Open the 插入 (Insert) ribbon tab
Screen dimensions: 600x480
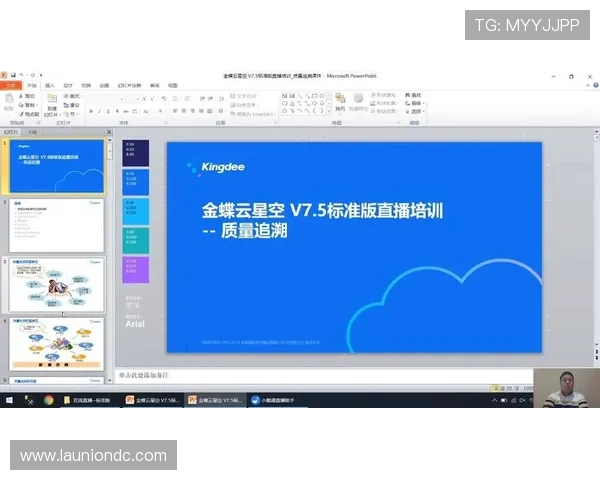pyautogui.click(x=50, y=85)
